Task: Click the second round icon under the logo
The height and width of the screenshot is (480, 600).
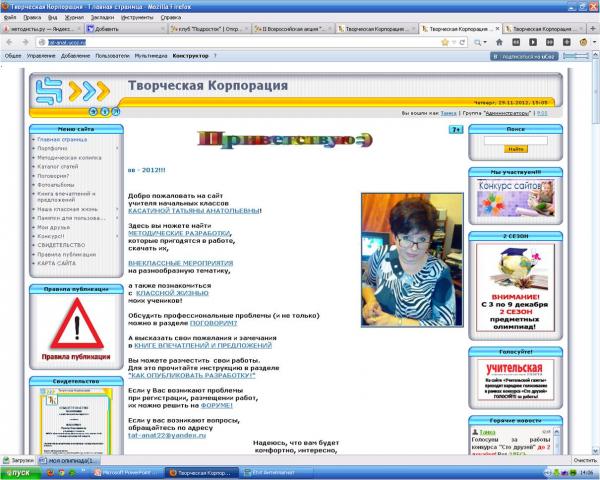Action: pyautogui.click(x=104, y=111)
